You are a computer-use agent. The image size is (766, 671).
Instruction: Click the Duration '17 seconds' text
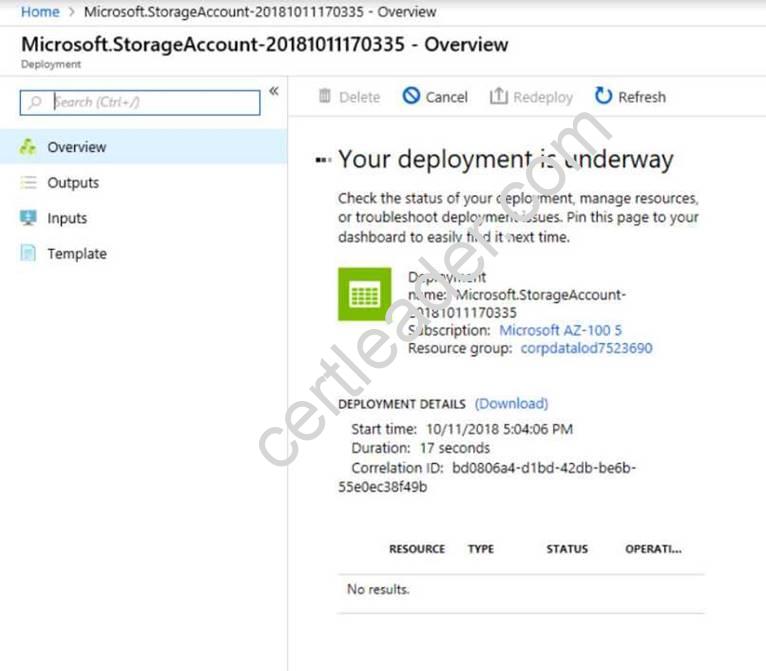454,448
